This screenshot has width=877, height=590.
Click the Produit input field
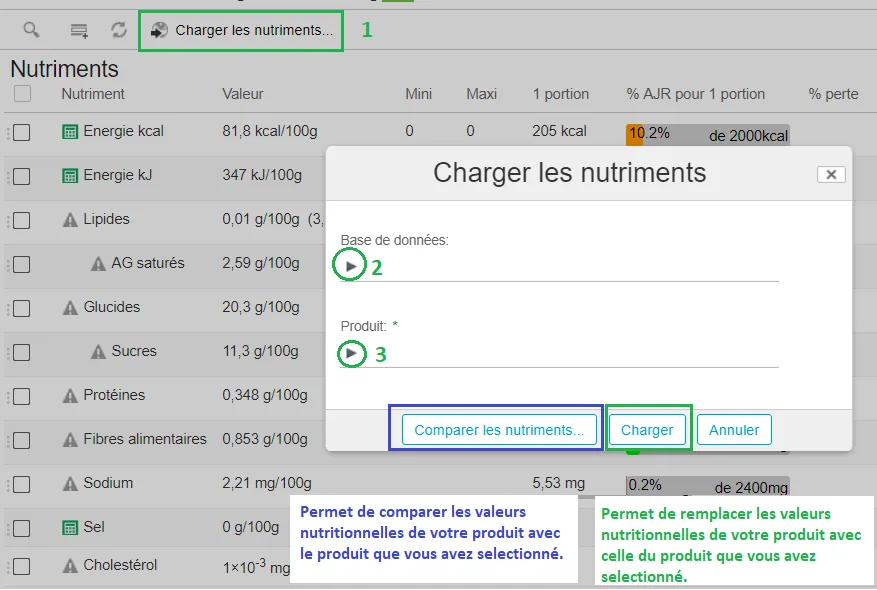559,354
